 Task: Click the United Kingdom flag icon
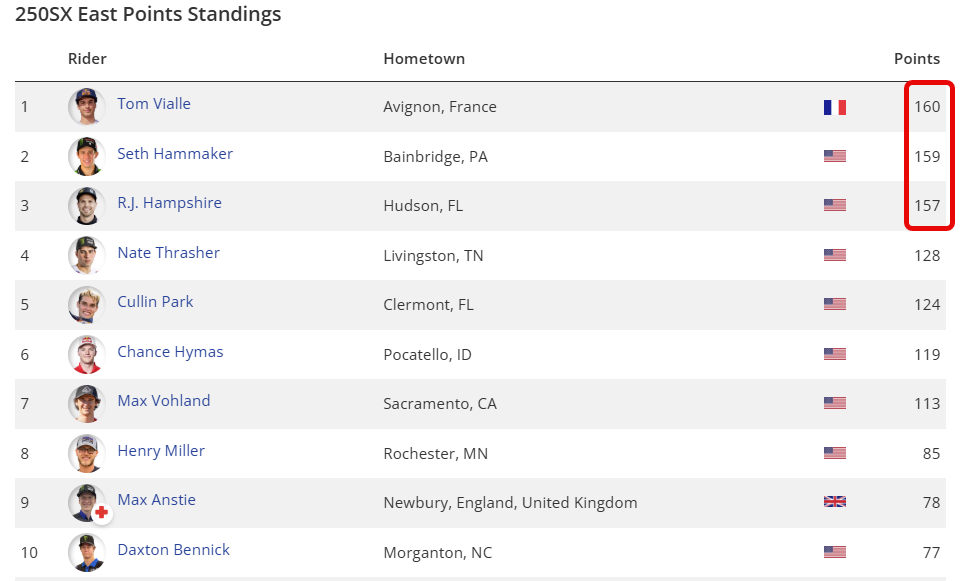834,502
